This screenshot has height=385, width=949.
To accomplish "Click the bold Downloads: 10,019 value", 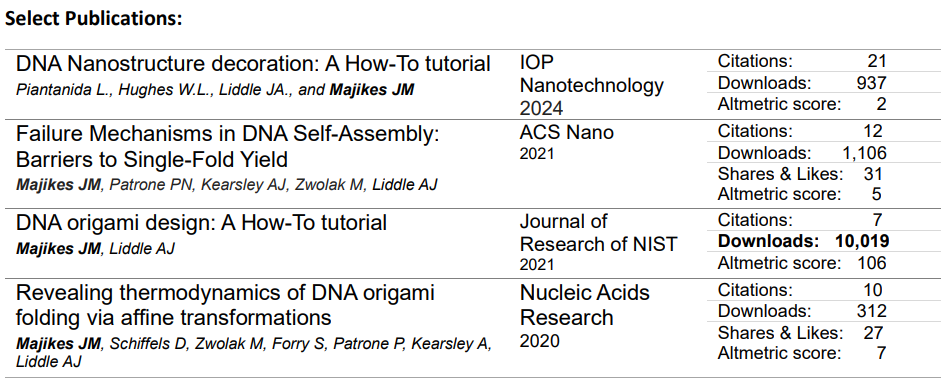I will (x=803, y=241).
